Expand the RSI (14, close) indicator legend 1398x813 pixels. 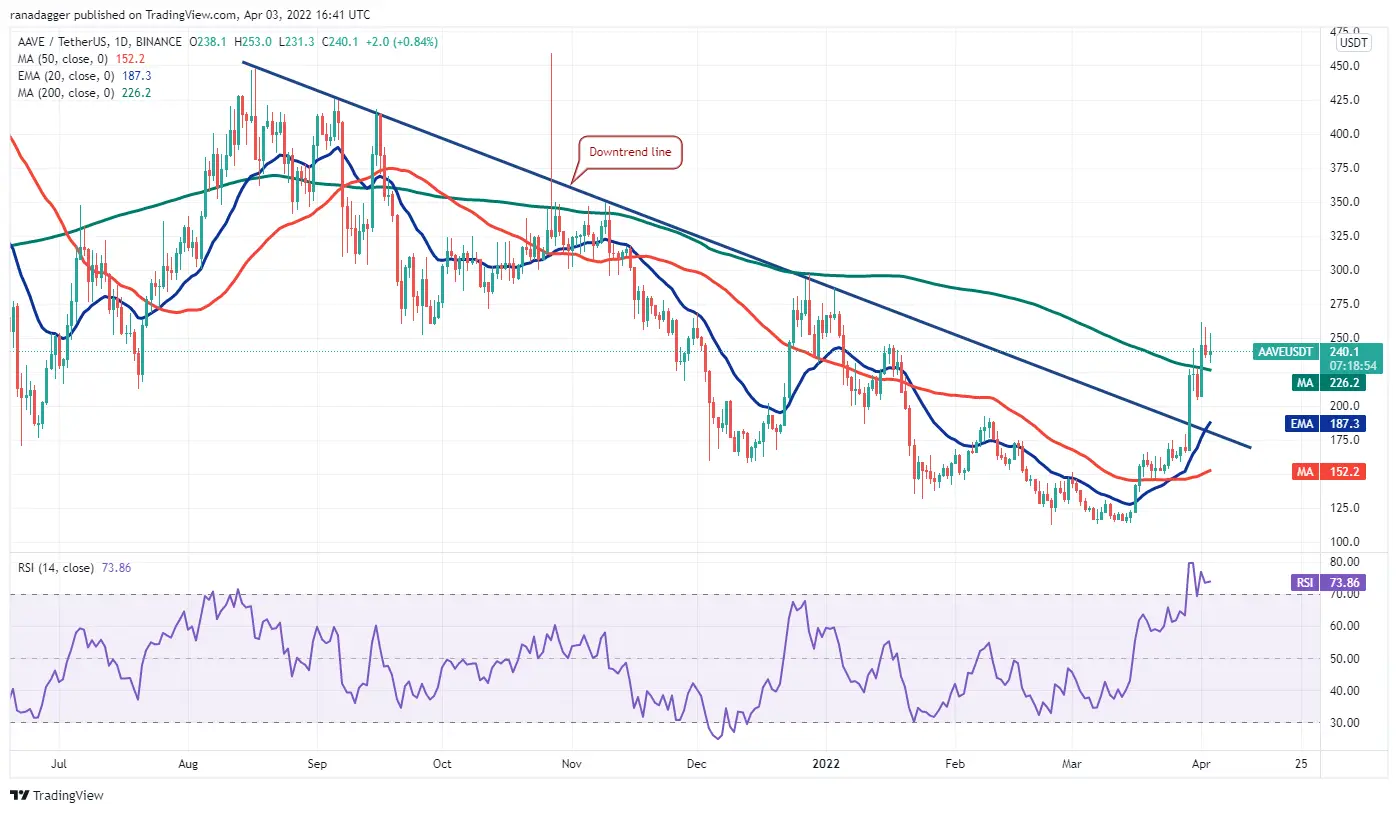point(56,568)
